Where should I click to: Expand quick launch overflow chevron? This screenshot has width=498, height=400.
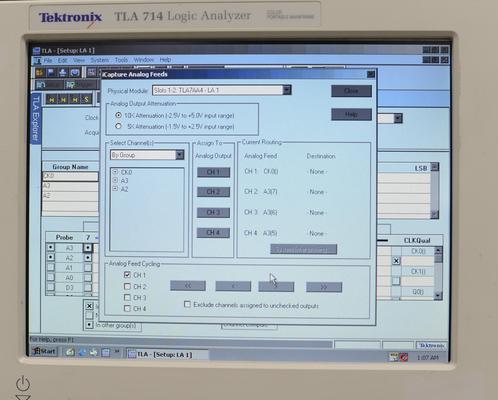117,351
